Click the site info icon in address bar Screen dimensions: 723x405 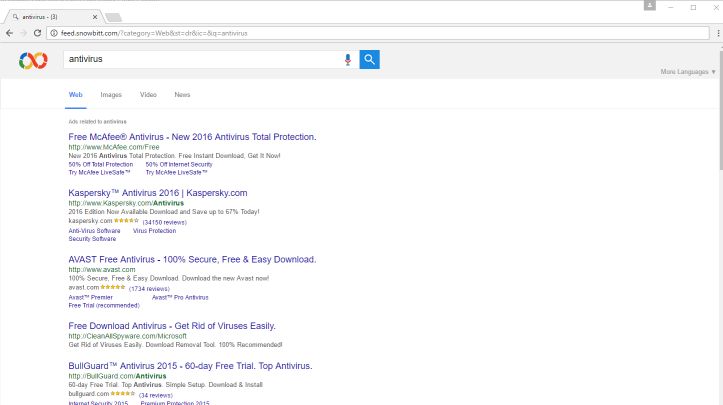(x=53, y=33)
